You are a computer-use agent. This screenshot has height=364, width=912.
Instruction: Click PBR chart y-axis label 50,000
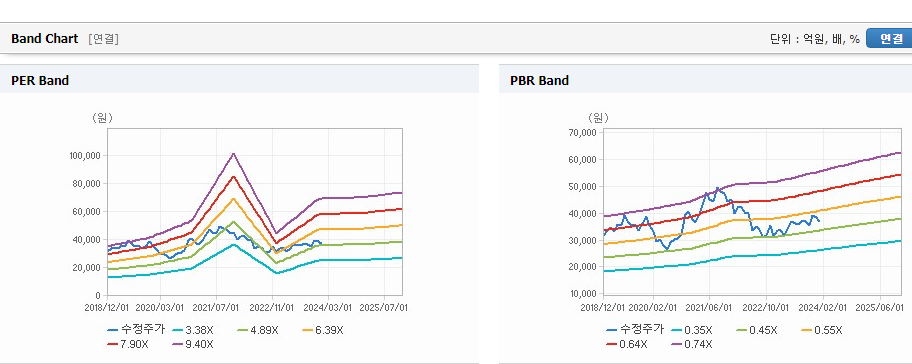coord(583,187)
